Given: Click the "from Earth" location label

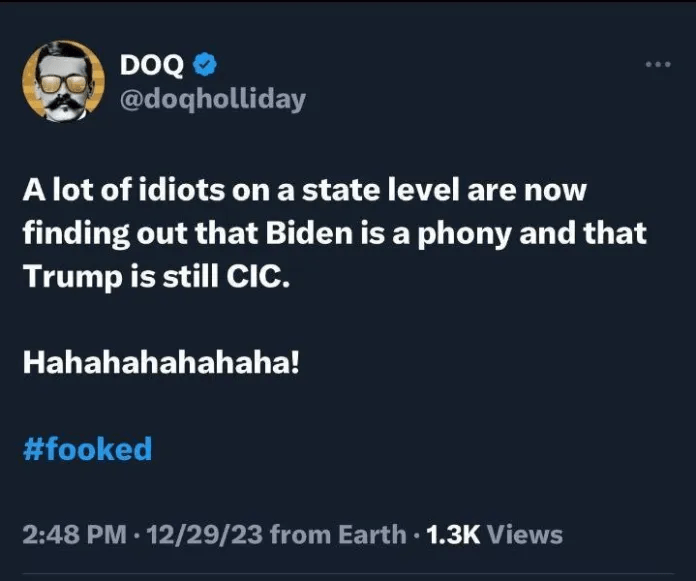Looking at the screenshot, I should click(338, 534).
